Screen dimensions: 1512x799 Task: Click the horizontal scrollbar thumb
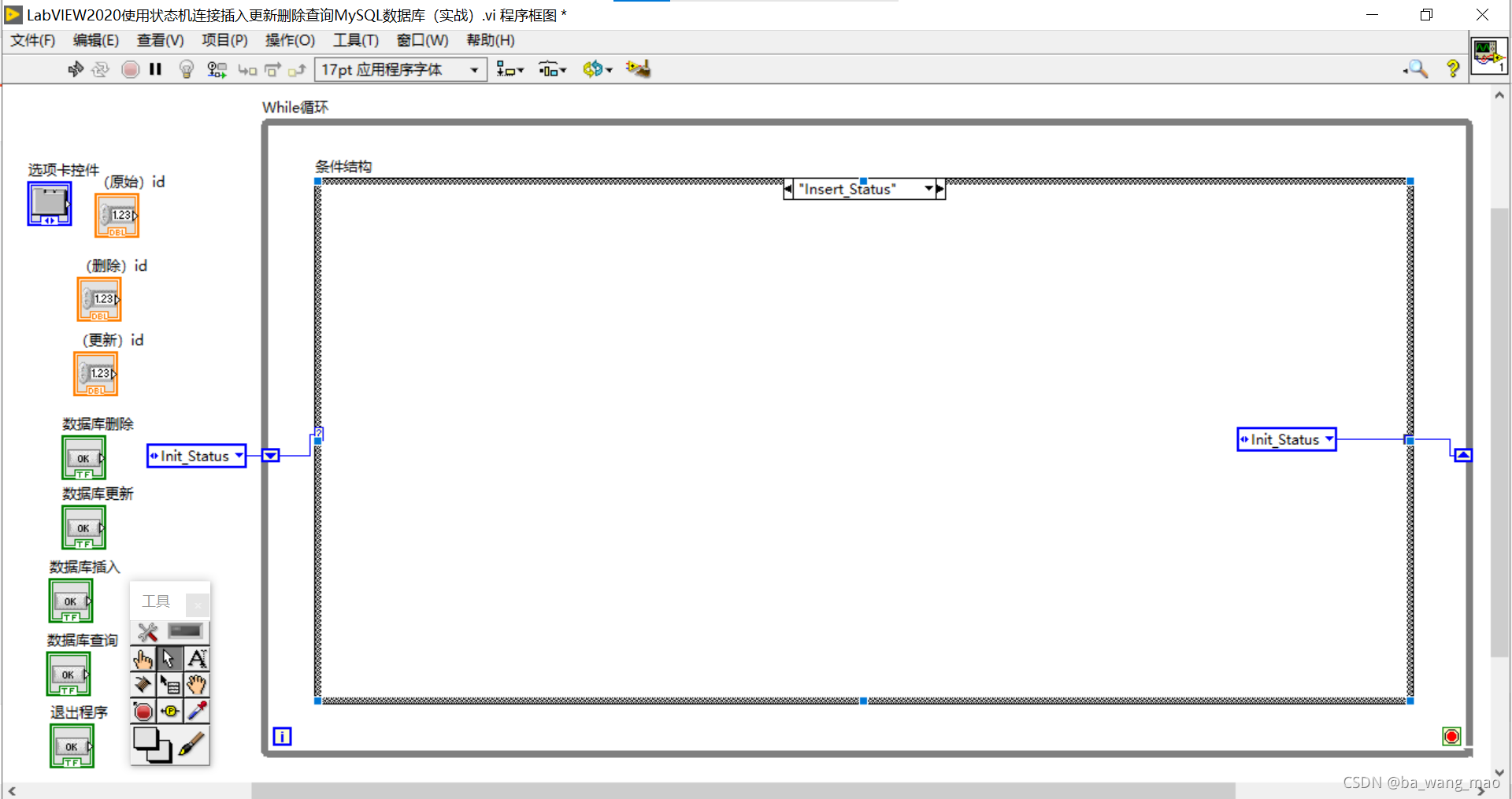(x=743, y=790)
